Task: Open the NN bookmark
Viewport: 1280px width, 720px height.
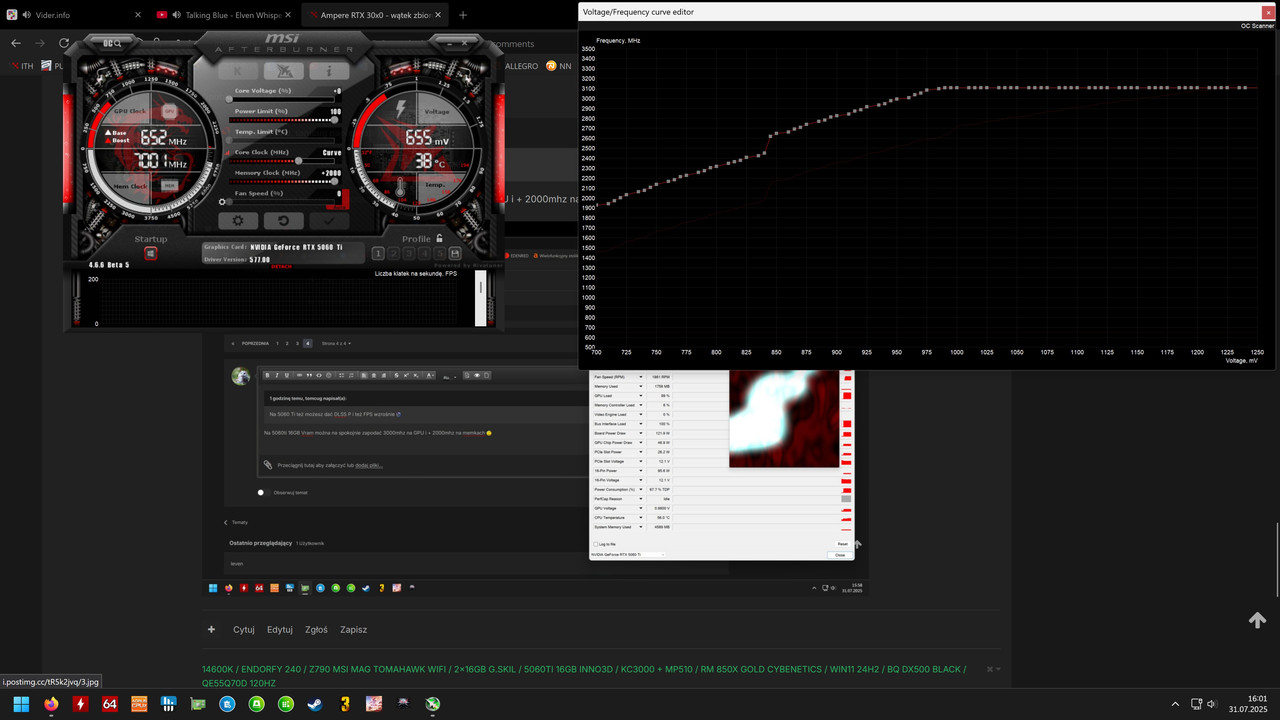Action: coord(558,66)
